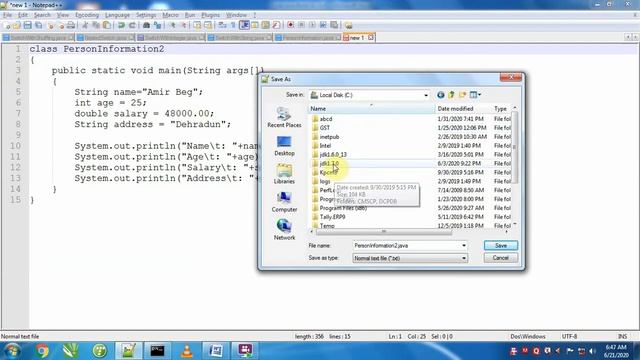
Task: Open the Edit menu
Action: click(23, 15)
